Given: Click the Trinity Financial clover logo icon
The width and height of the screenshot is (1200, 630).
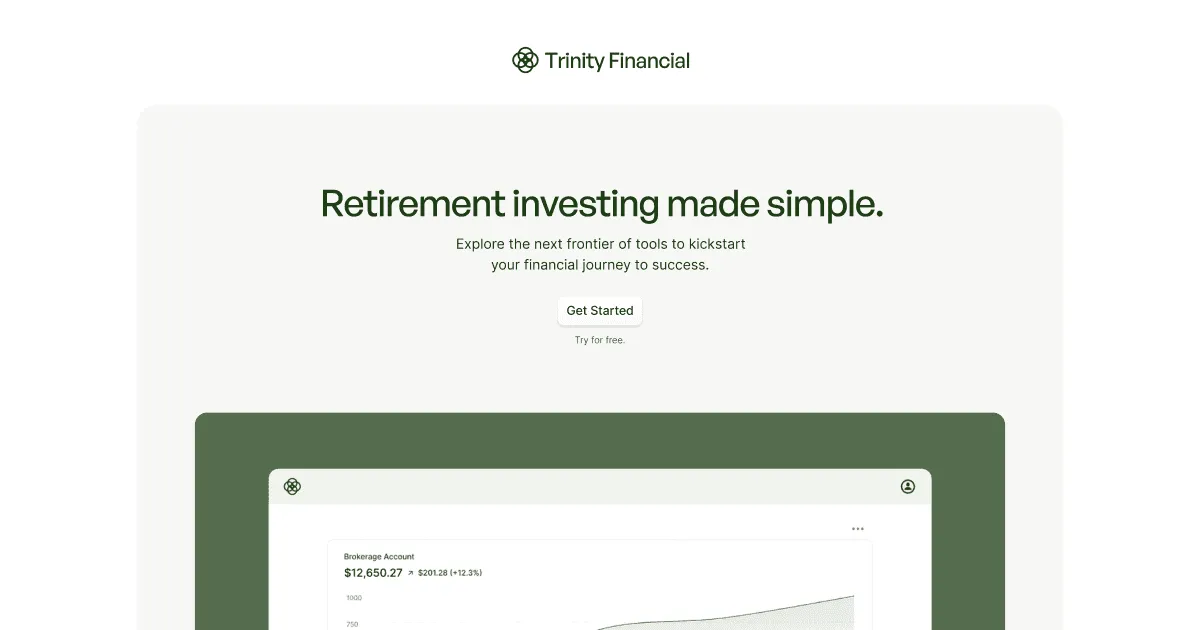Looking at the screenshot, I should [x=525, y=60].
